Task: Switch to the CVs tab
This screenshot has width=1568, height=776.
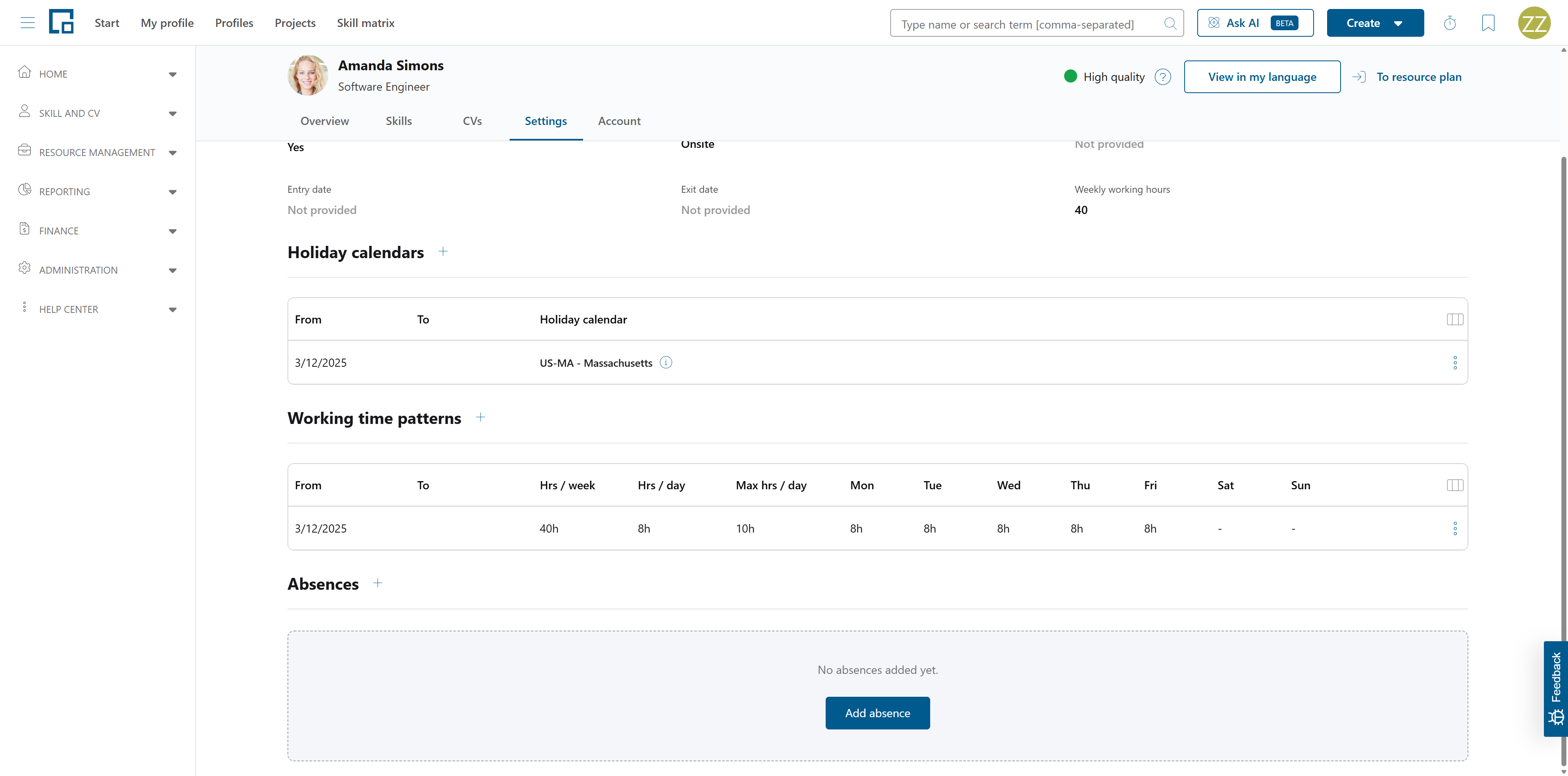Action: (472, 121)
